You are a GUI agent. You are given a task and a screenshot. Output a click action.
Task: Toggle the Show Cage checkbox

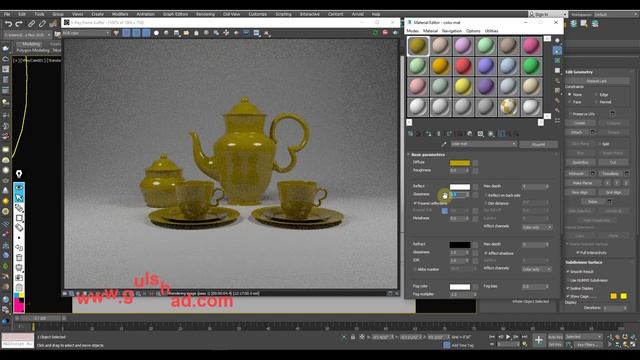pos(568,296)
